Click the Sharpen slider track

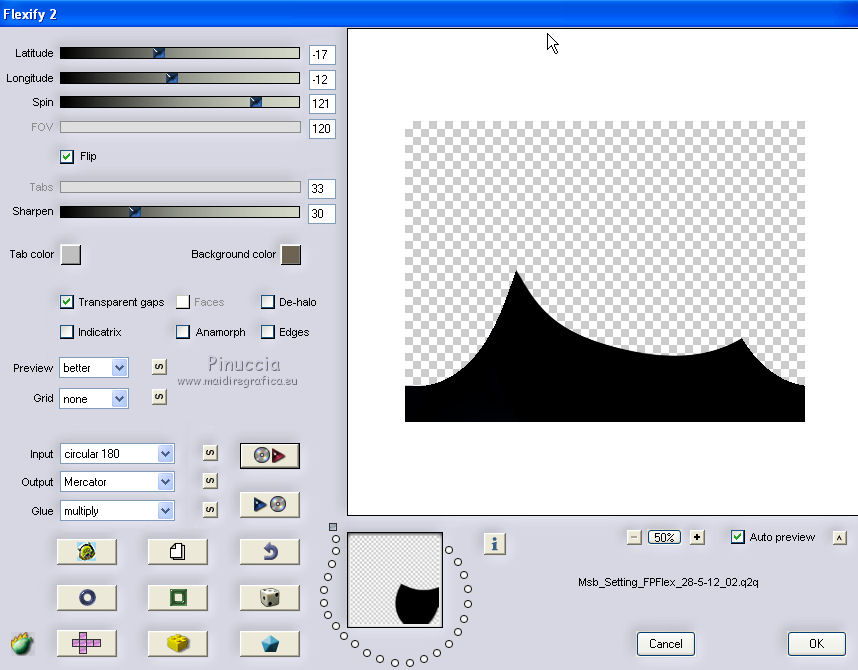pos(179,212)
